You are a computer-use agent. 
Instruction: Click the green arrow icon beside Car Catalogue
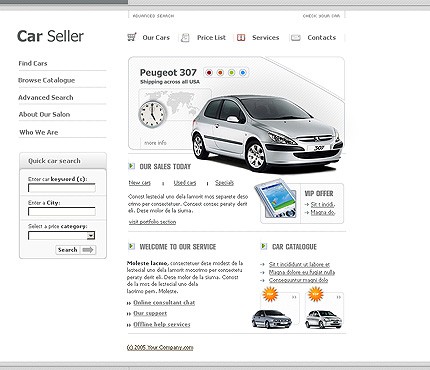pos(264,246)
